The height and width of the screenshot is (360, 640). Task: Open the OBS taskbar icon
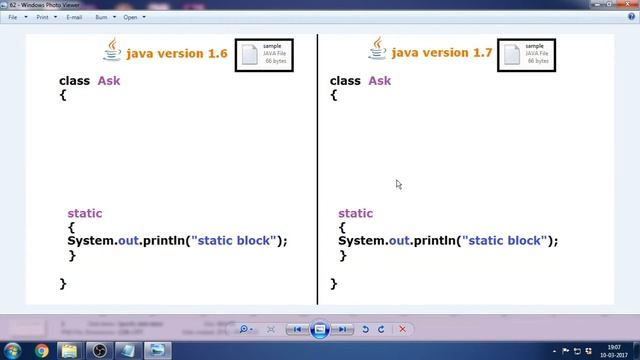tap(99, 351)
